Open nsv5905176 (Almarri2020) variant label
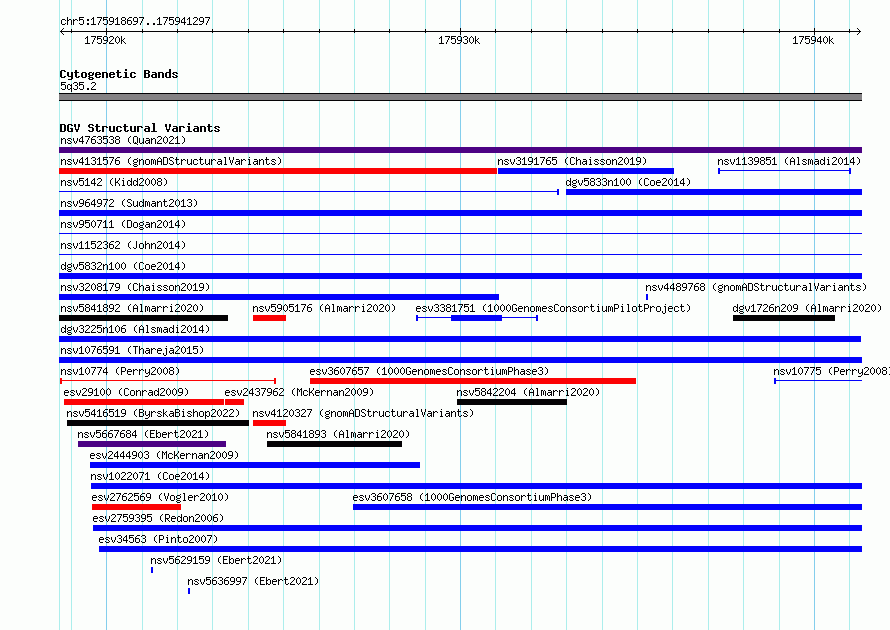This screenshot has height=630, width=890. [324, 308]
